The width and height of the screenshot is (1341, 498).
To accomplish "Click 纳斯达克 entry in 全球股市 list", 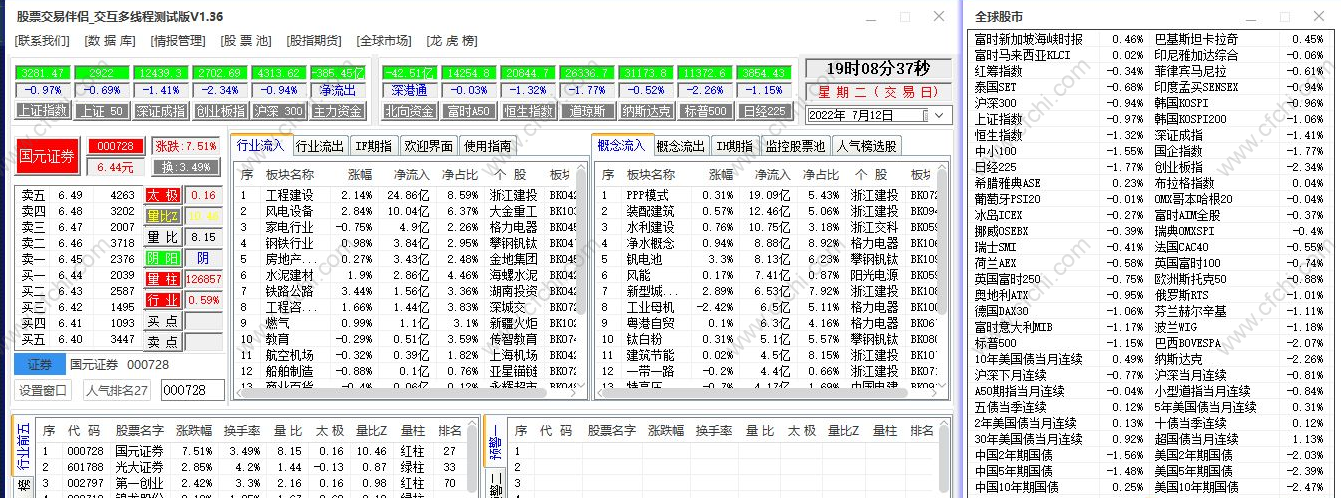I will [1180, 359].
